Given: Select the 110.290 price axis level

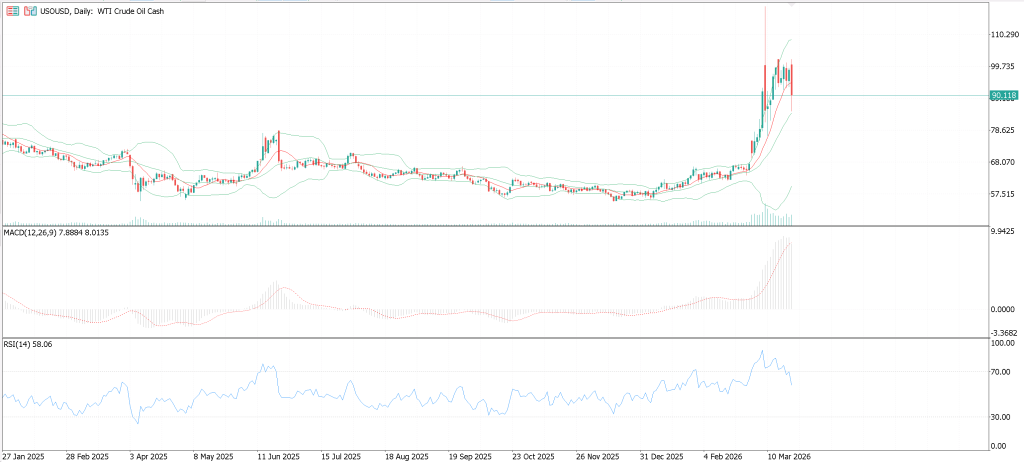Looking at the screenshot, I should pyautogui.click(x=1005, y=34).
